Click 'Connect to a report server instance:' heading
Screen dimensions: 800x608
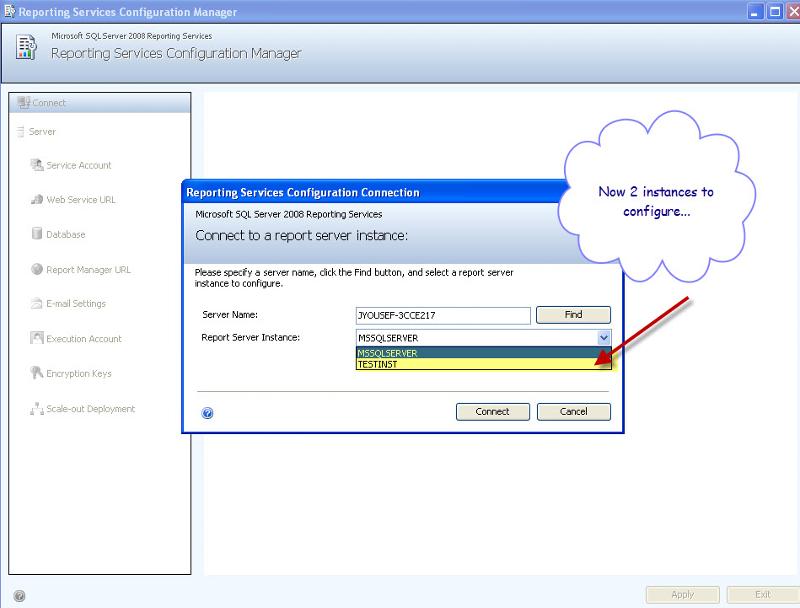pos(302,236)
